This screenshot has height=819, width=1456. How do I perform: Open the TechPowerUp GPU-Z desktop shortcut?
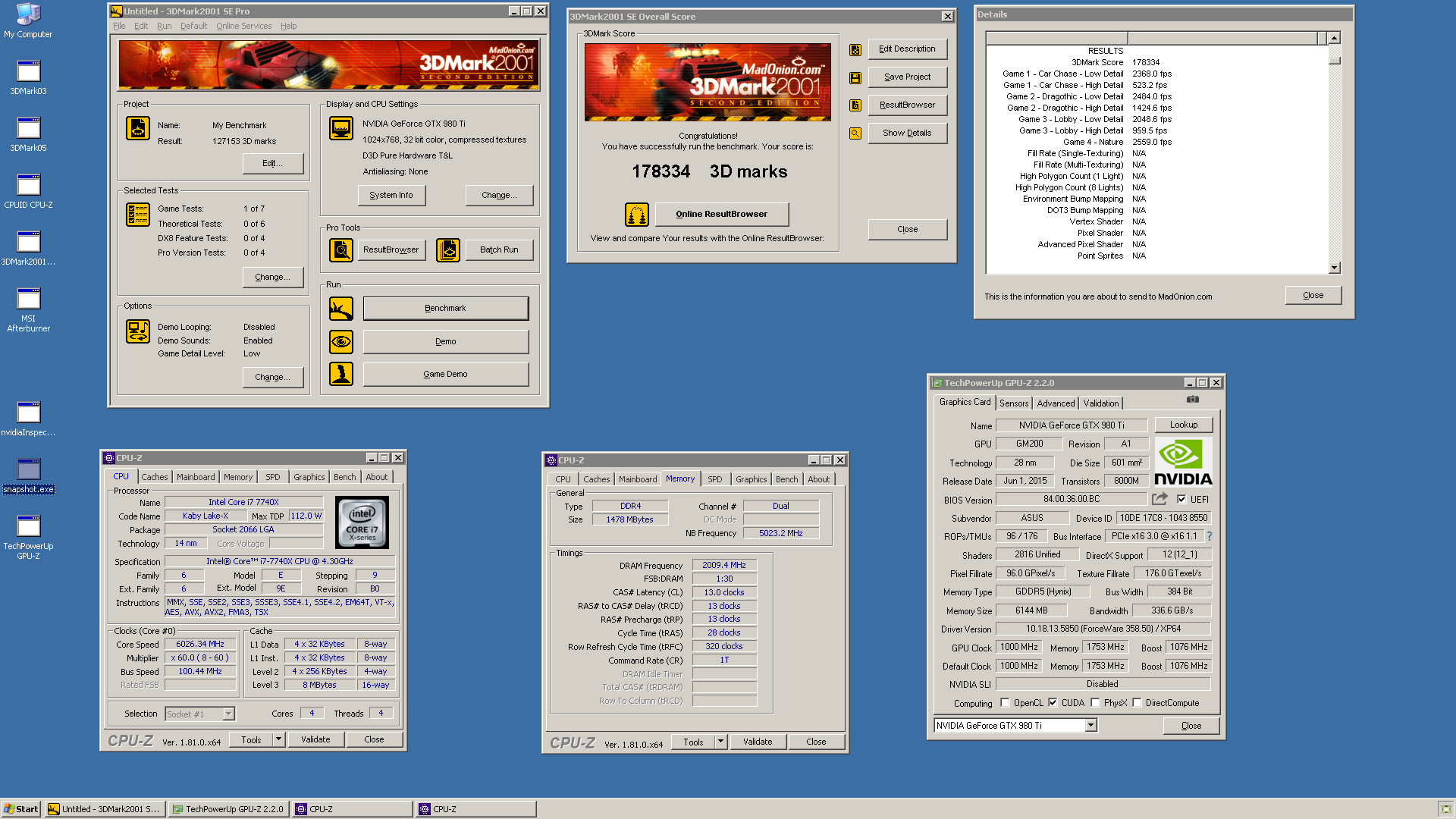click(28, 537)
